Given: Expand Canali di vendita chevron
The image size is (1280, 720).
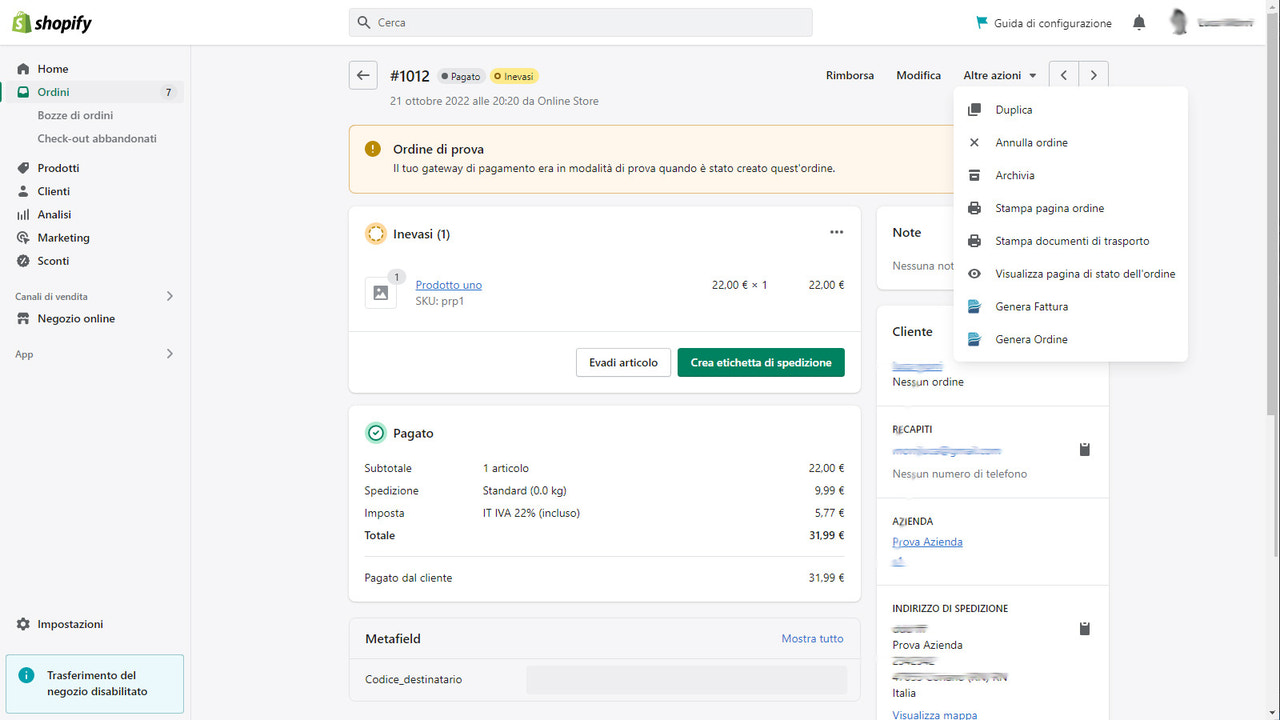Looking at the screenshot, I should pos(169,296).
